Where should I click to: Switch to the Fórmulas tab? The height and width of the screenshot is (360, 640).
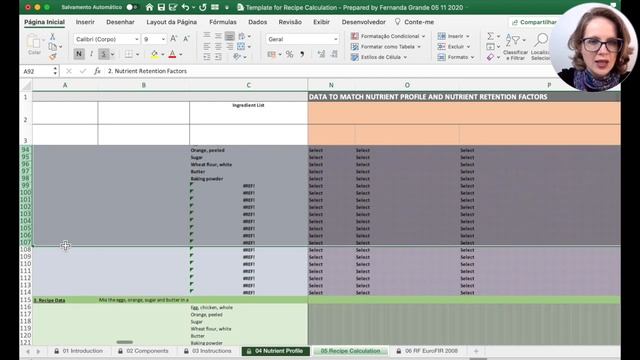222,22
